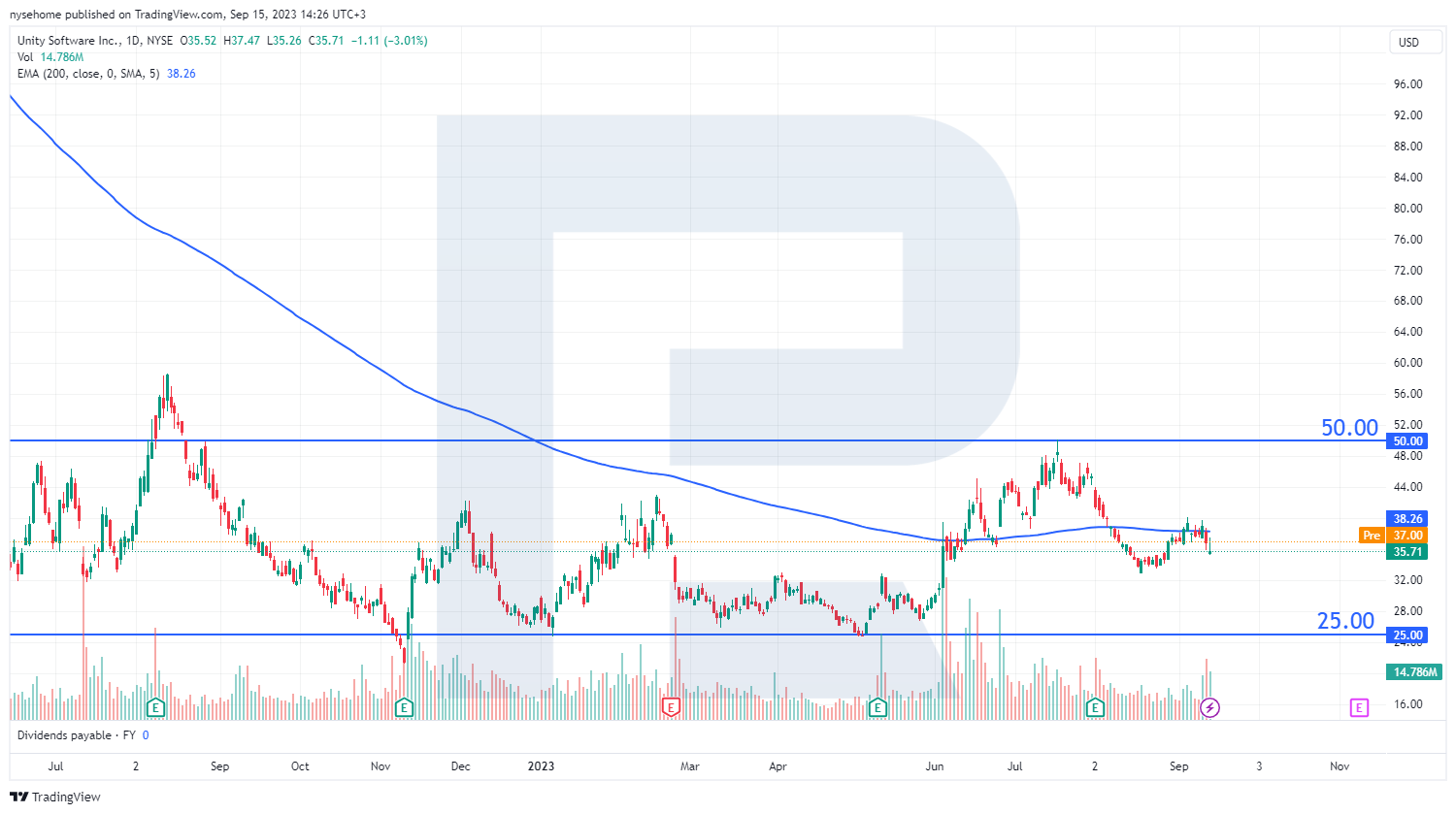Viewport: 1456px width, 814px height.
Task: Click the green earnings E marker in August 2022
Action: click(x=155, y=707)
